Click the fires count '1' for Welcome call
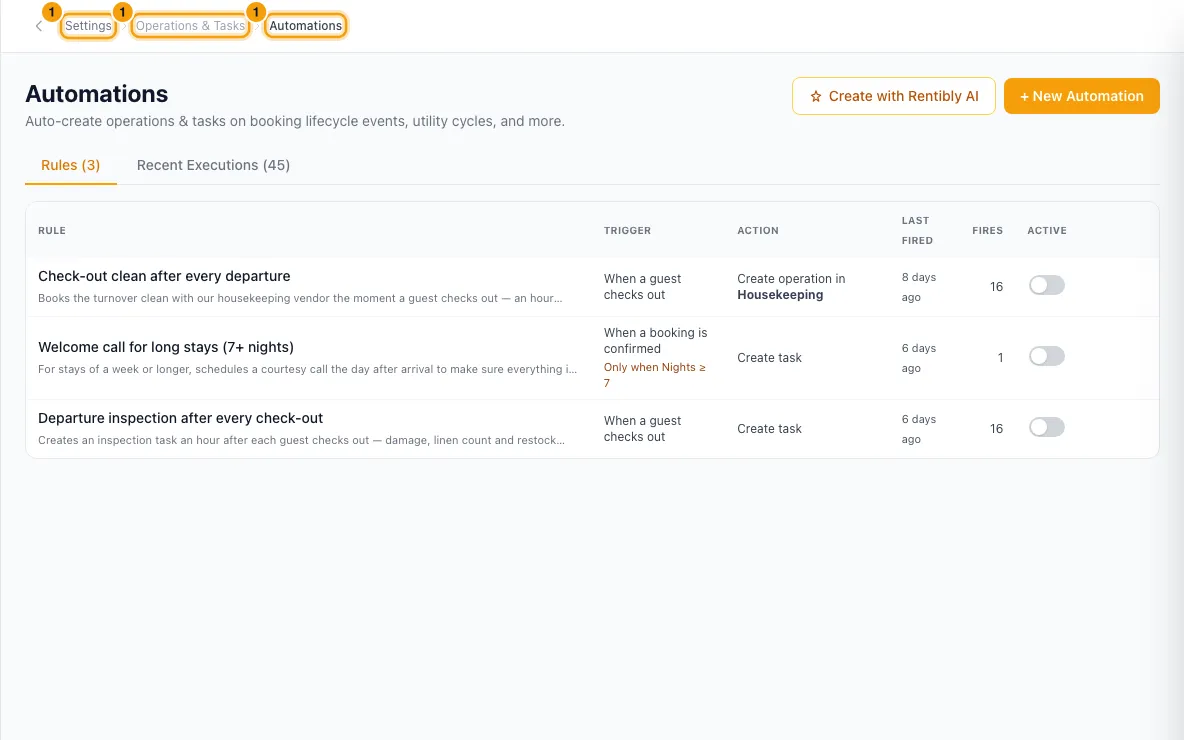This screenshot has height=740, width=1184. pyautogui.click(x=1000, y=358)
